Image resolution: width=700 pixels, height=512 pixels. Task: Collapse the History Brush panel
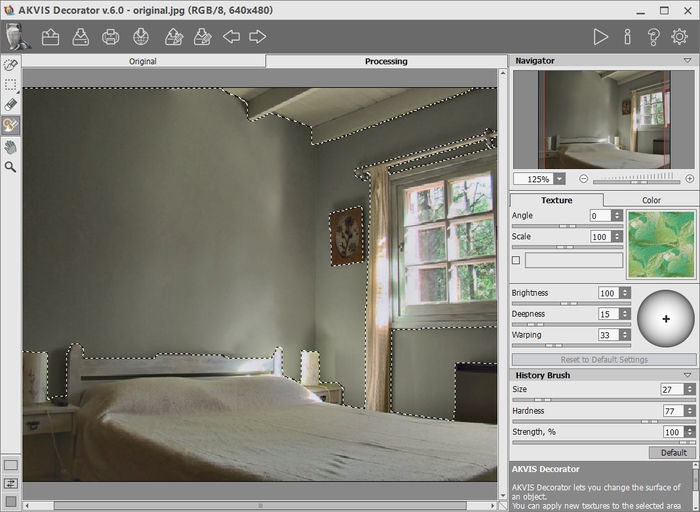688,375
